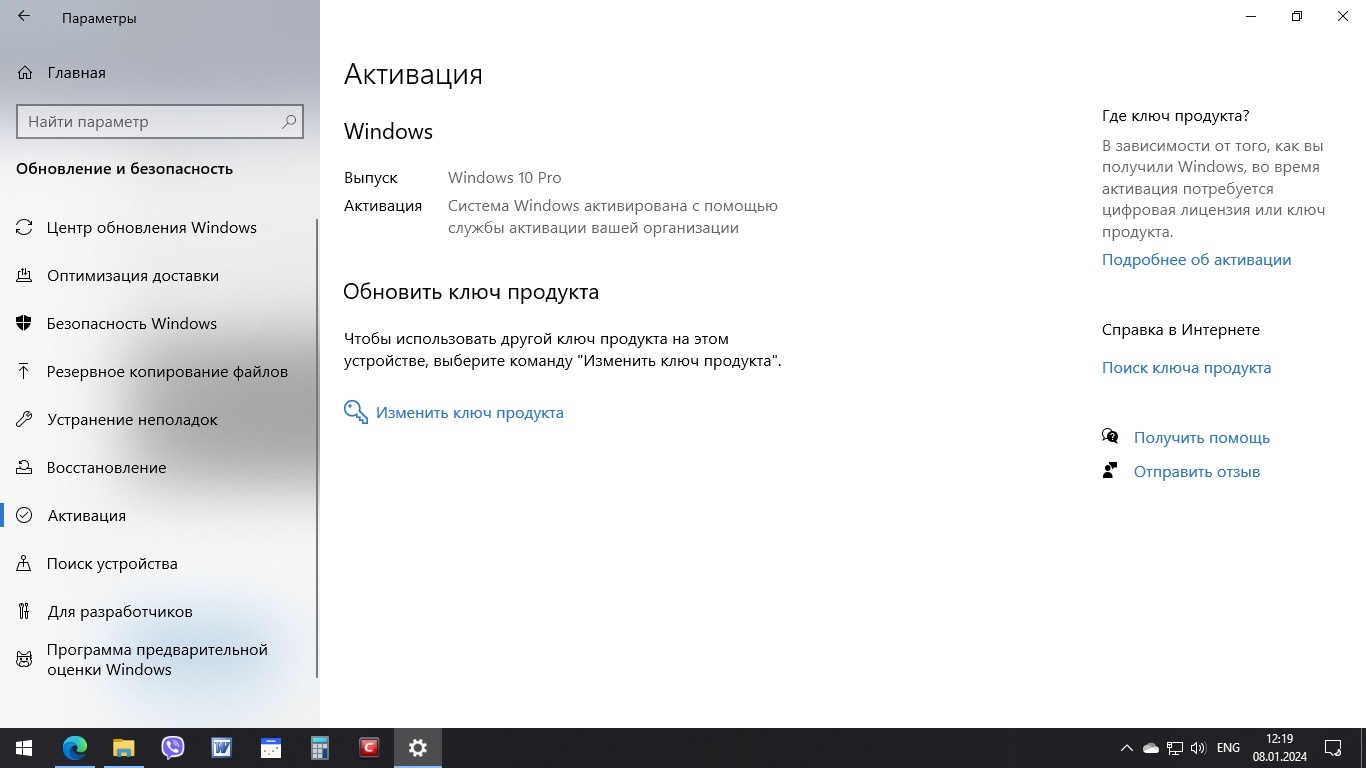Click the volume speaker tray icon
Viewport: 1366px width, 768px height.
(1198, 748)
